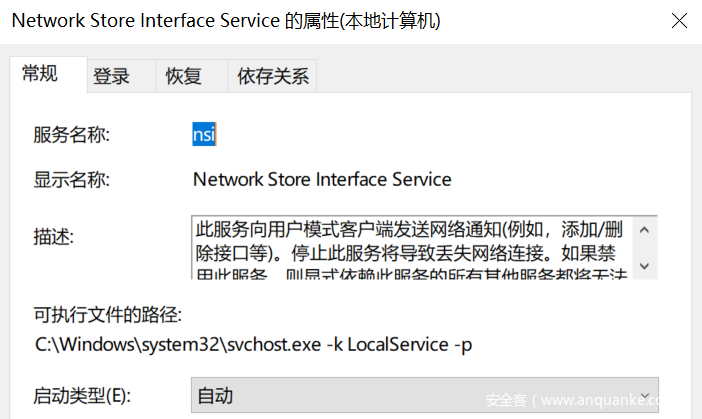702x419 pixels.
Task: Click the dialog title bar text
Action: (x=226, y=20)
